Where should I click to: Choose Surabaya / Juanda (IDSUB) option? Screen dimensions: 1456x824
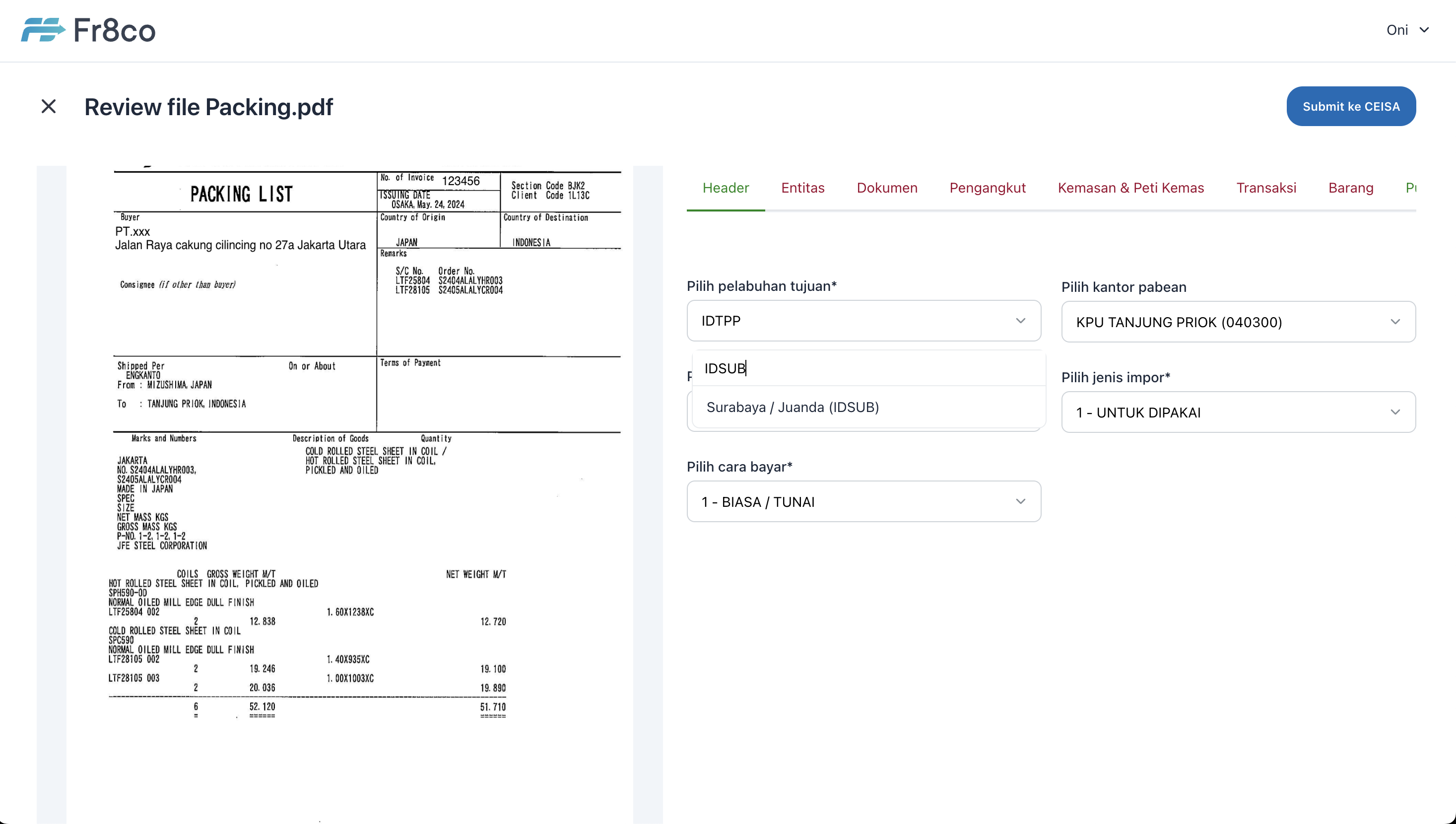point(793,408)
